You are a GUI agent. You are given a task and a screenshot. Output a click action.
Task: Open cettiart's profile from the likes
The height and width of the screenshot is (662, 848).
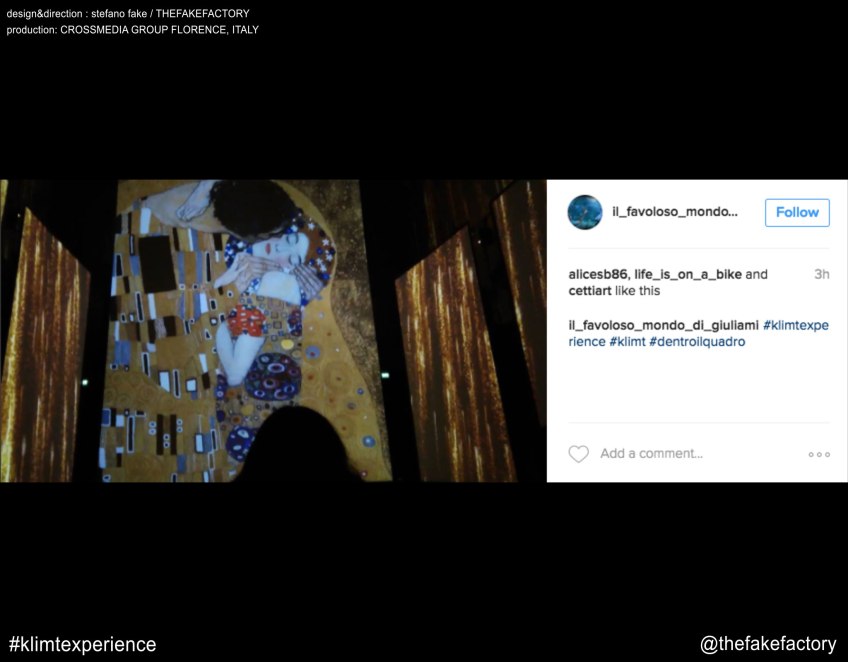click(591, 291)
